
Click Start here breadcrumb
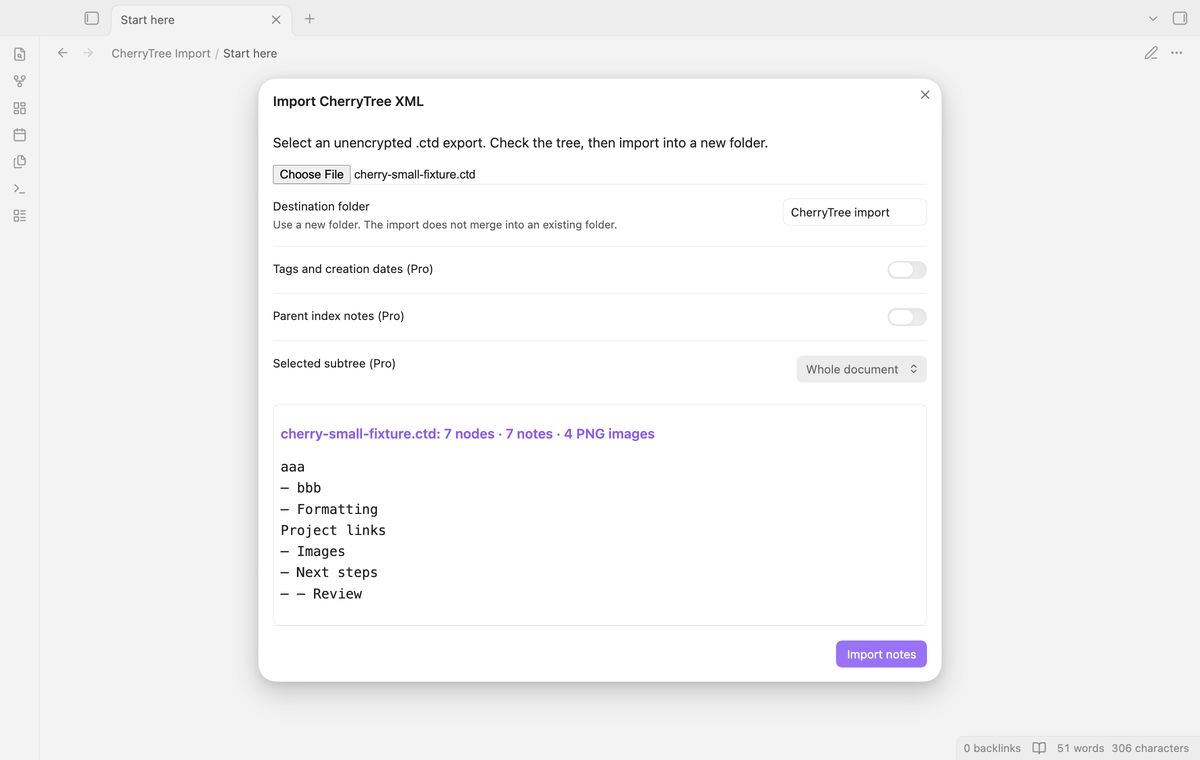click(x=250, y=53)
